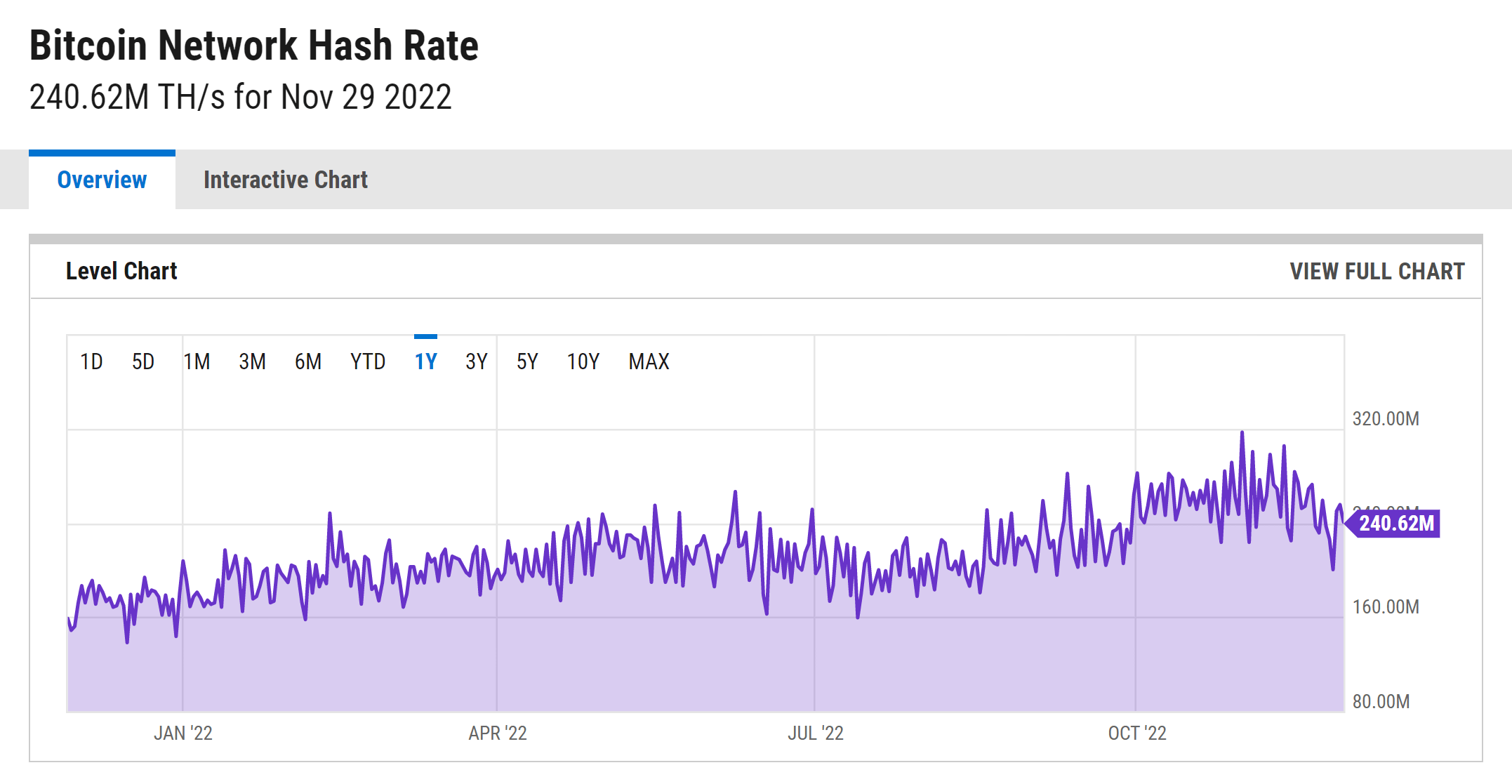This screenshot has width=1512, height=784.
Task: Select the 3Y time range
Action: point(476,361)
